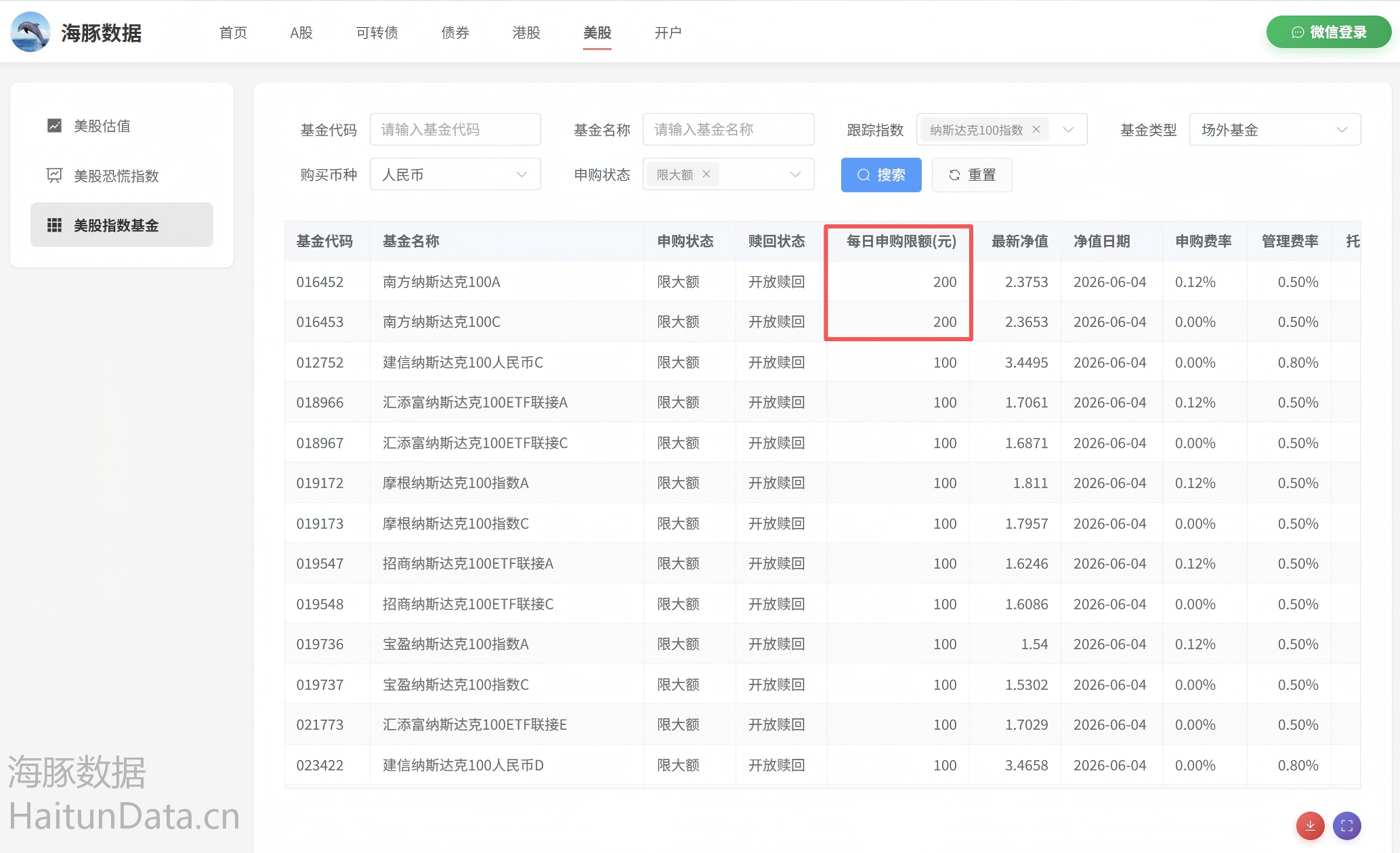
Task: Select fund code 021773
Action: pyautogui.click(x=320, y=724)
